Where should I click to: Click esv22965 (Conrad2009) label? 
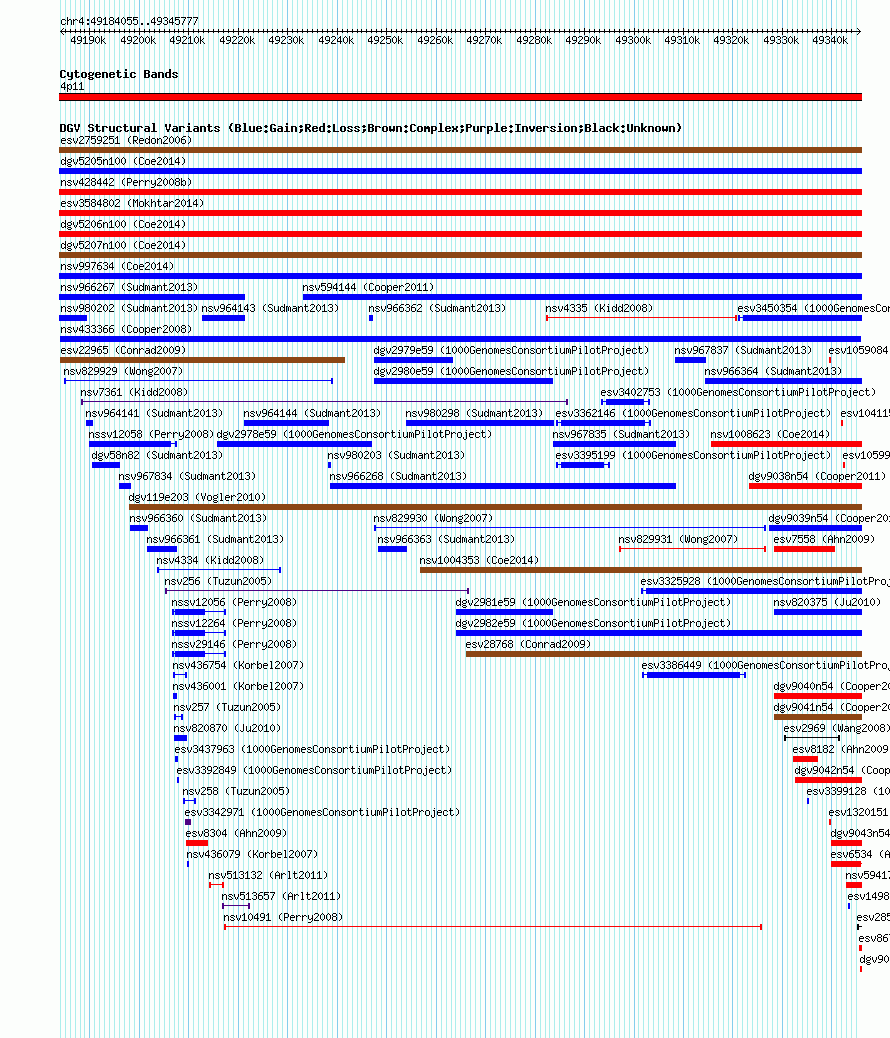click(x=123, y=351)
